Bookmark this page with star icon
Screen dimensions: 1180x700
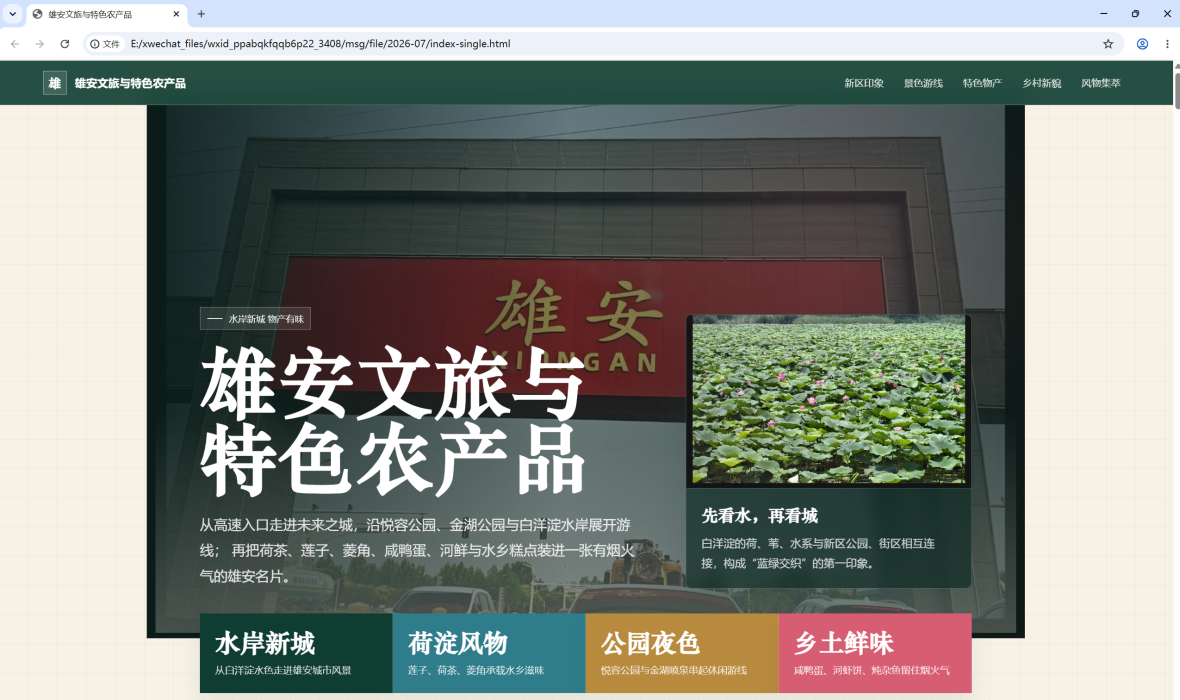[1108, 44]
